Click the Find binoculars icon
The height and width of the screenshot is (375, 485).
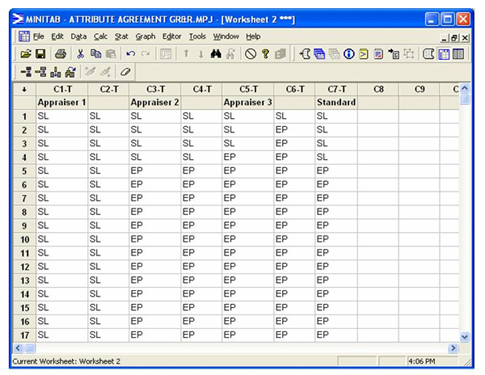click(x=216, y=54)
